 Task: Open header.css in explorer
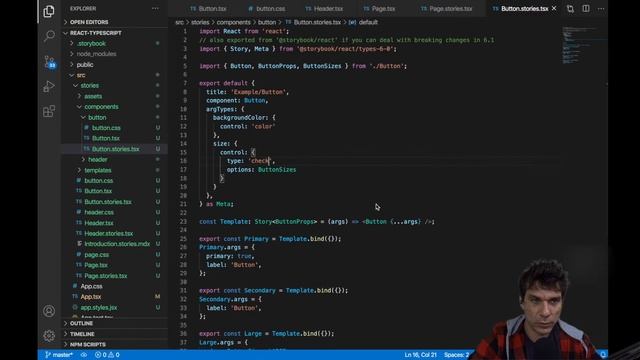[99, 212]
